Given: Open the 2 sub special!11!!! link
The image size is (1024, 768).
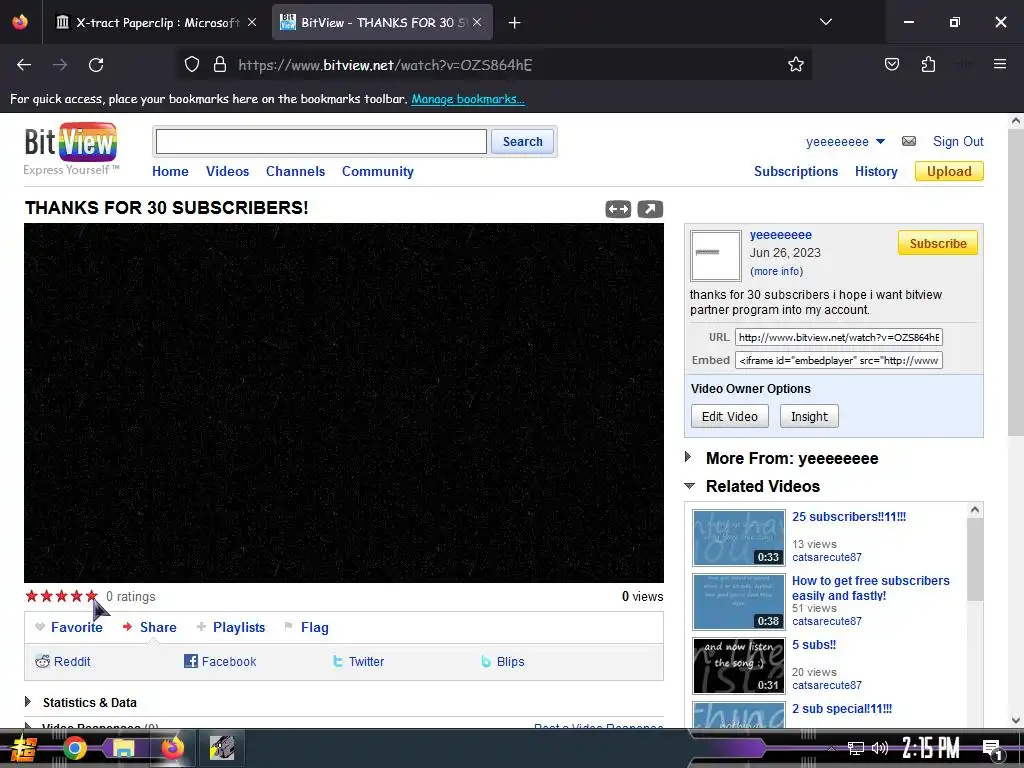Looking at the screenshot, I should (842, 709).
